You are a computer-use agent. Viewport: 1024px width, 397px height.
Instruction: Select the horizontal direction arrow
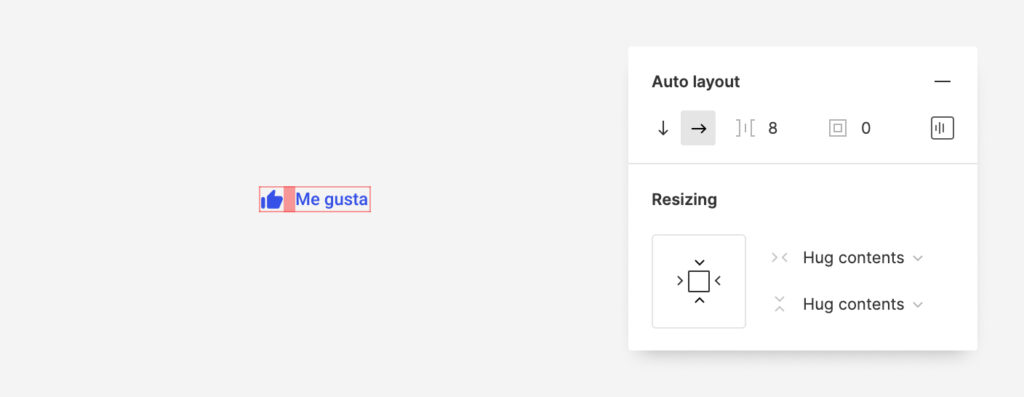[698, 129]
